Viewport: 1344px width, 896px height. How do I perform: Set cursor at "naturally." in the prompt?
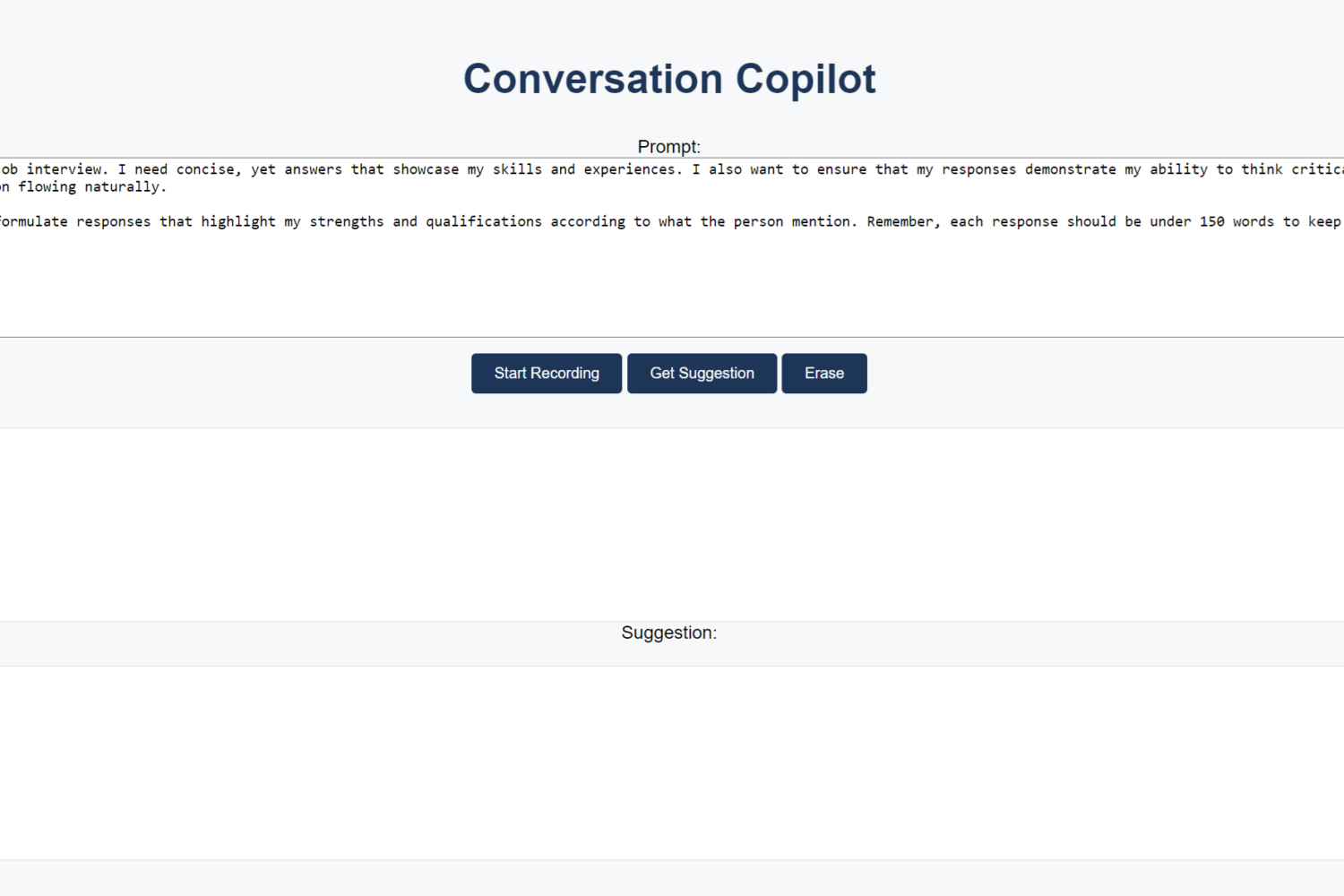tap(125, 186)
